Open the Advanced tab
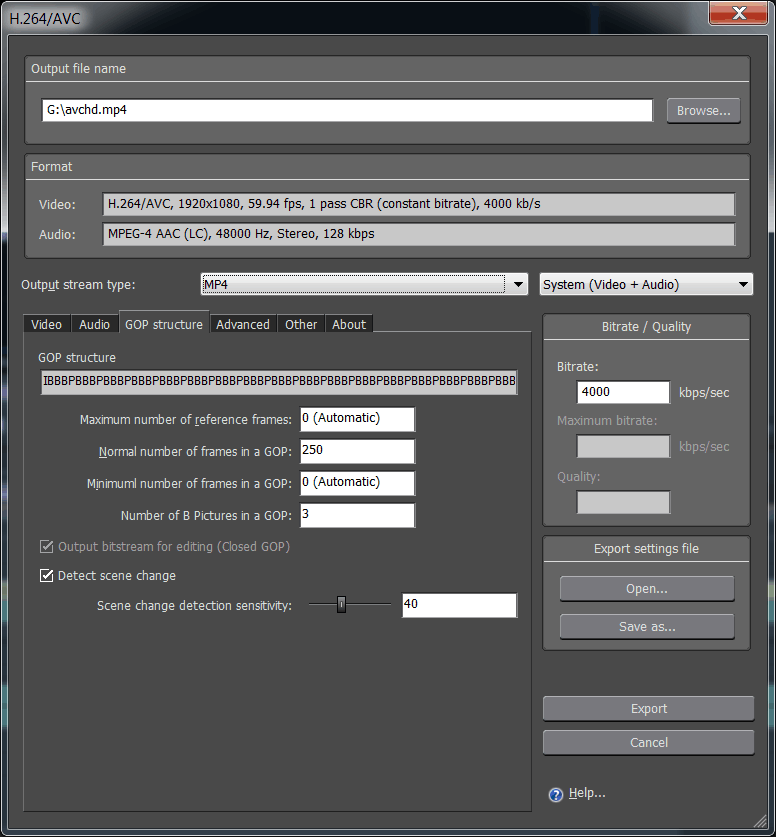The height and width of the screenshot is (837, 776). pyautogui.click(x=242, y=324)
